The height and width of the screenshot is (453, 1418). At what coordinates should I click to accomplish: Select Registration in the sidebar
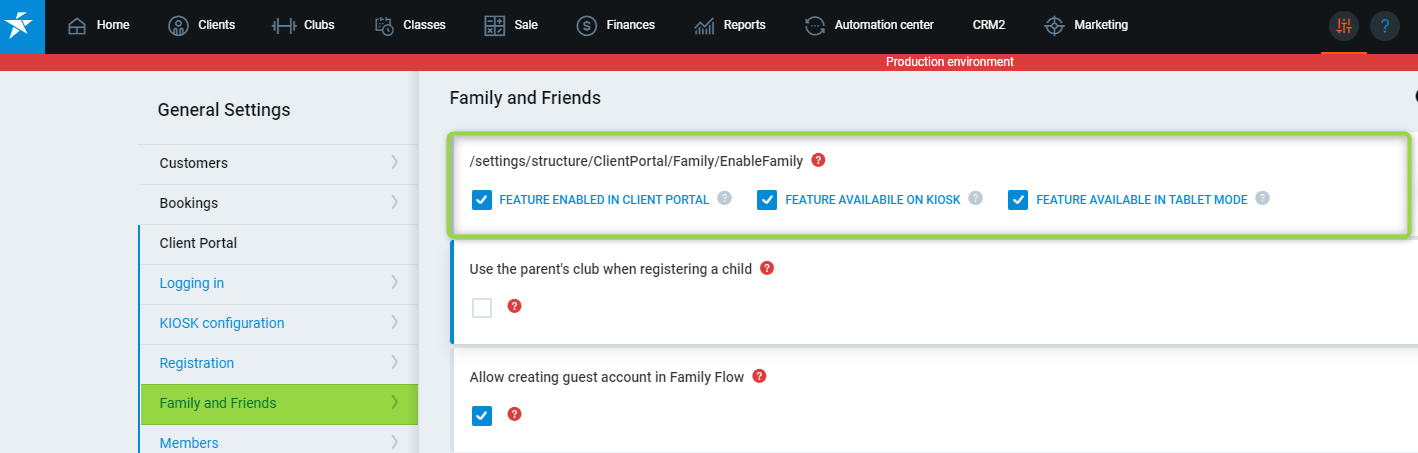(197, 363)
